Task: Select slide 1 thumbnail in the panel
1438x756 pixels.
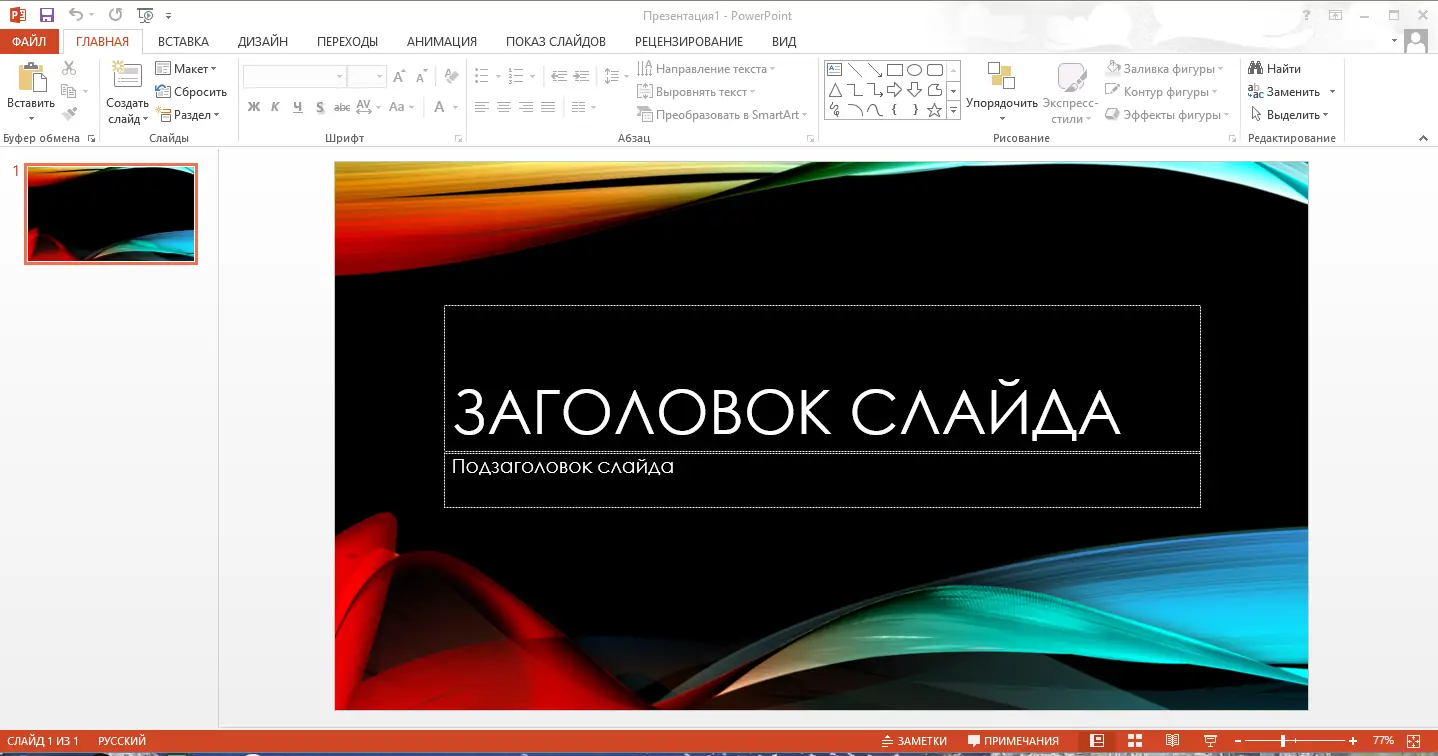Action: (110, 213)
